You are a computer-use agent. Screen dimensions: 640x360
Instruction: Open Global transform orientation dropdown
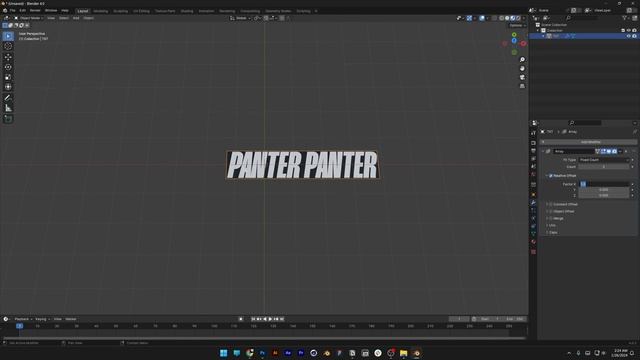click(x=241, y=18)
